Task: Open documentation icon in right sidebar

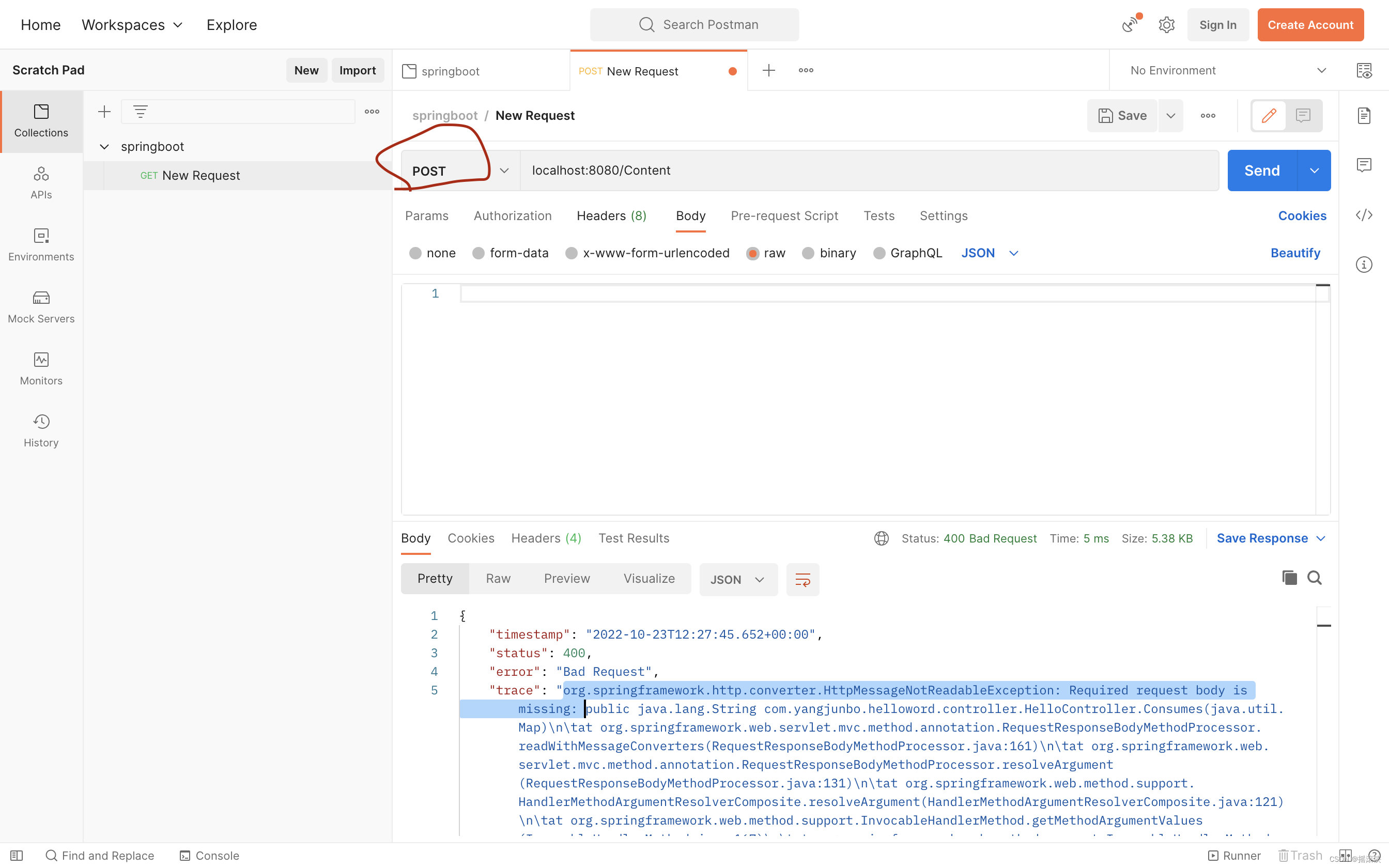Action: pos(1364,115)
